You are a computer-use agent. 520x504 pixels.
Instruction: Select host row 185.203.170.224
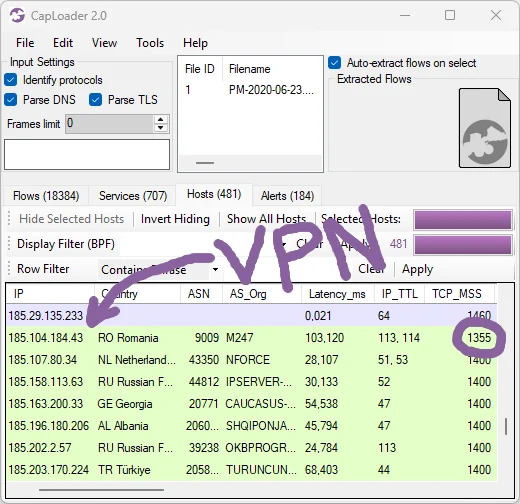[x=251, y=470]
